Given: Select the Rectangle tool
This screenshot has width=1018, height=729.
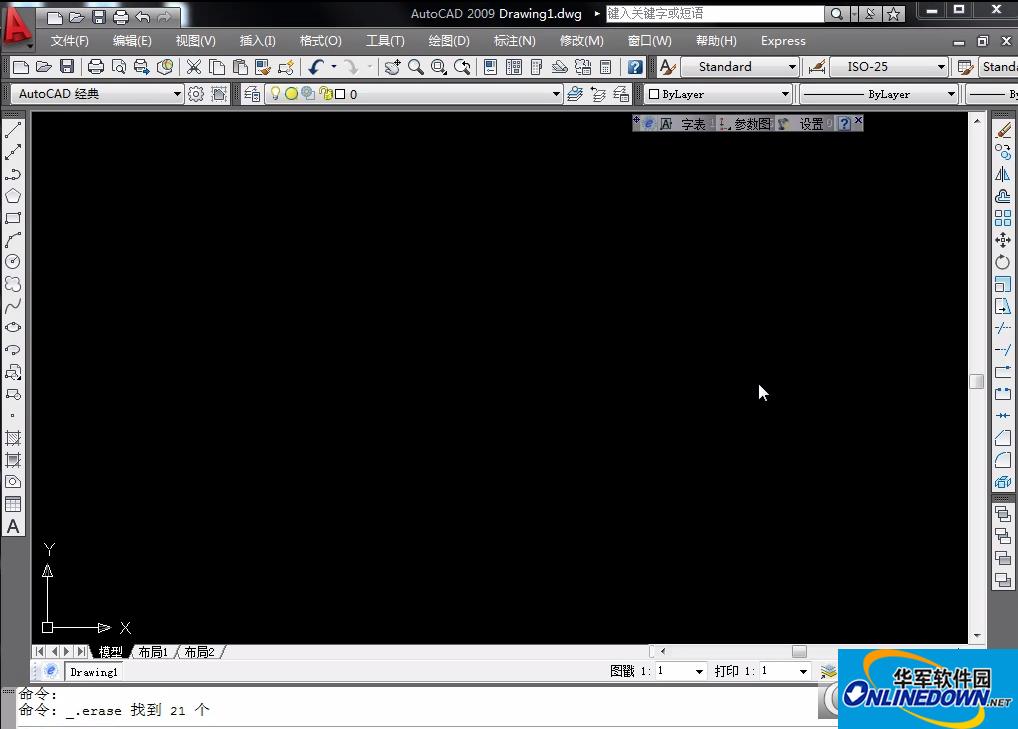Looking at the screenshot, I should 13,217.
